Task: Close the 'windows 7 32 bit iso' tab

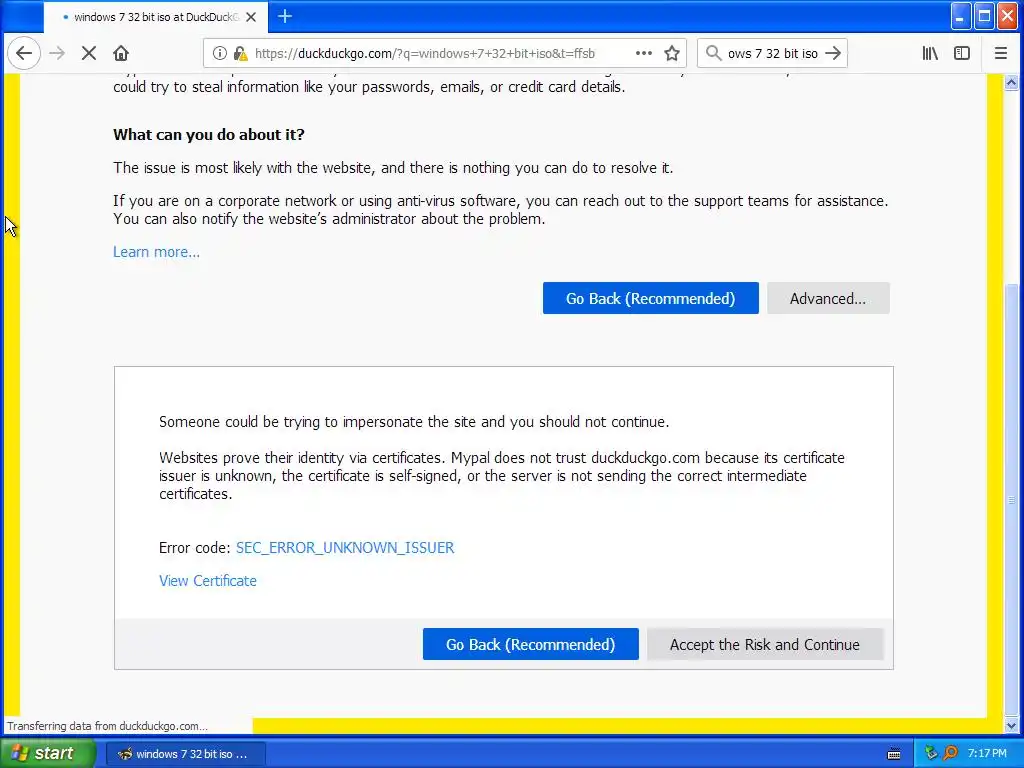Action: tap(251, 17)
